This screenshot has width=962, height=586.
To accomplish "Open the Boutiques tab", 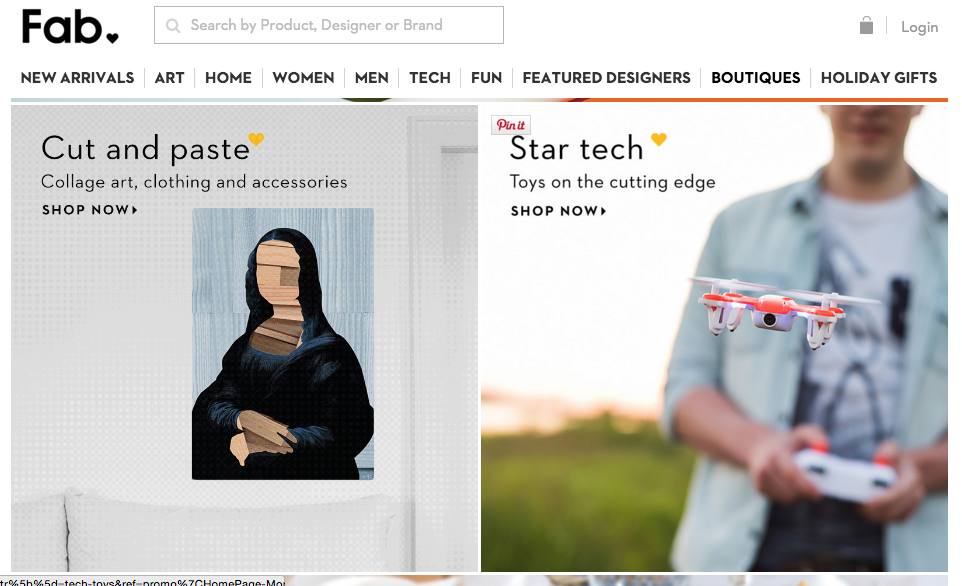I will [755, 78].
